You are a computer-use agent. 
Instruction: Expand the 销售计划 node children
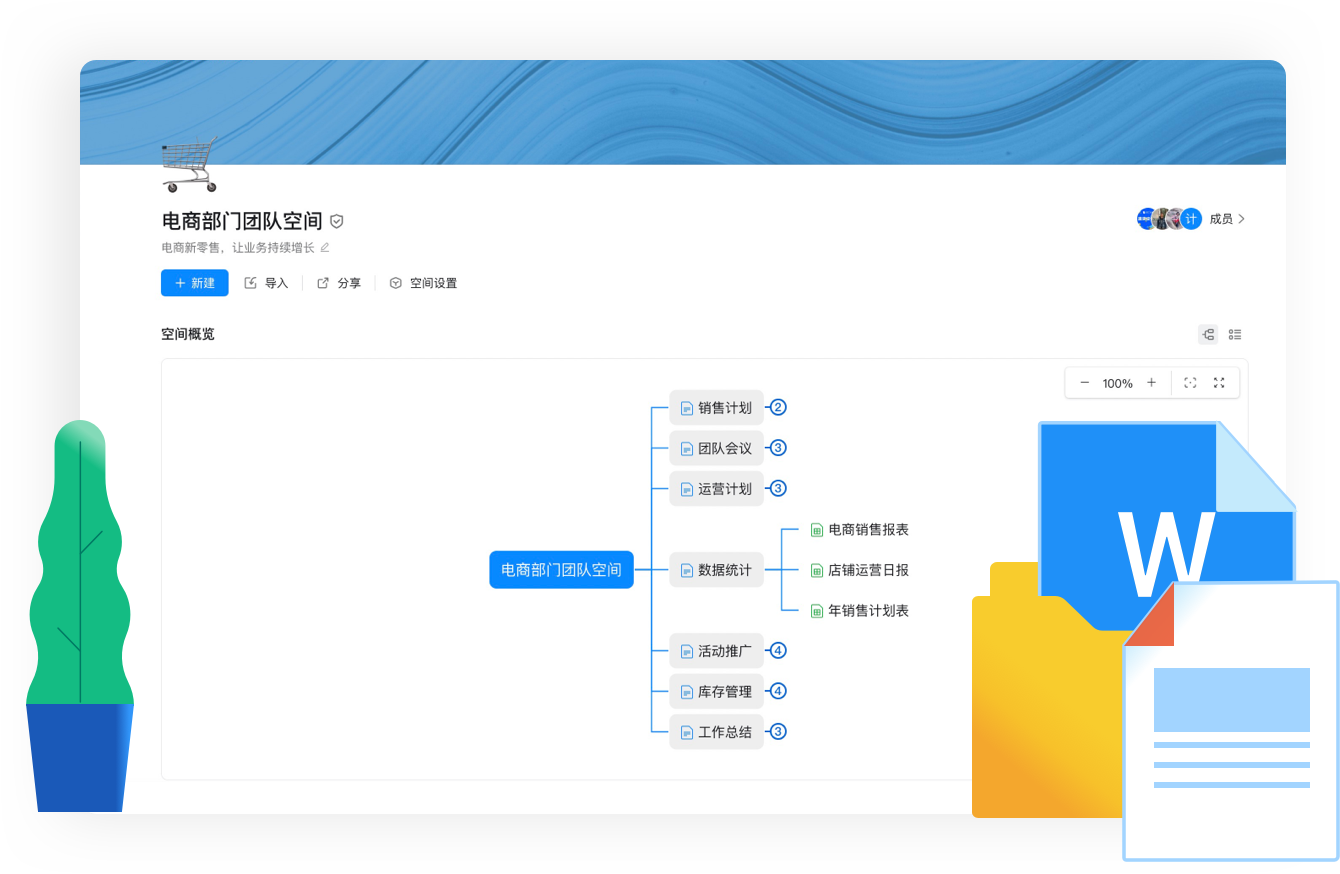click(778, 407)
